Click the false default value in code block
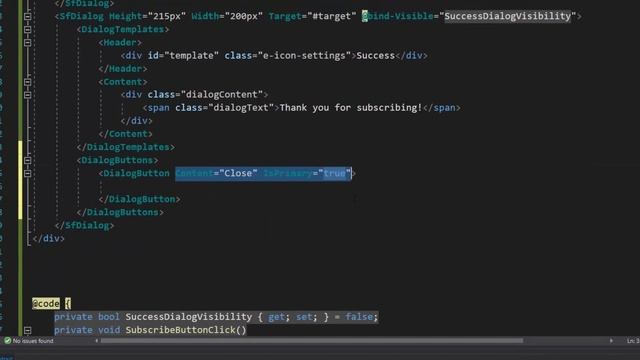 coord(359,317)
